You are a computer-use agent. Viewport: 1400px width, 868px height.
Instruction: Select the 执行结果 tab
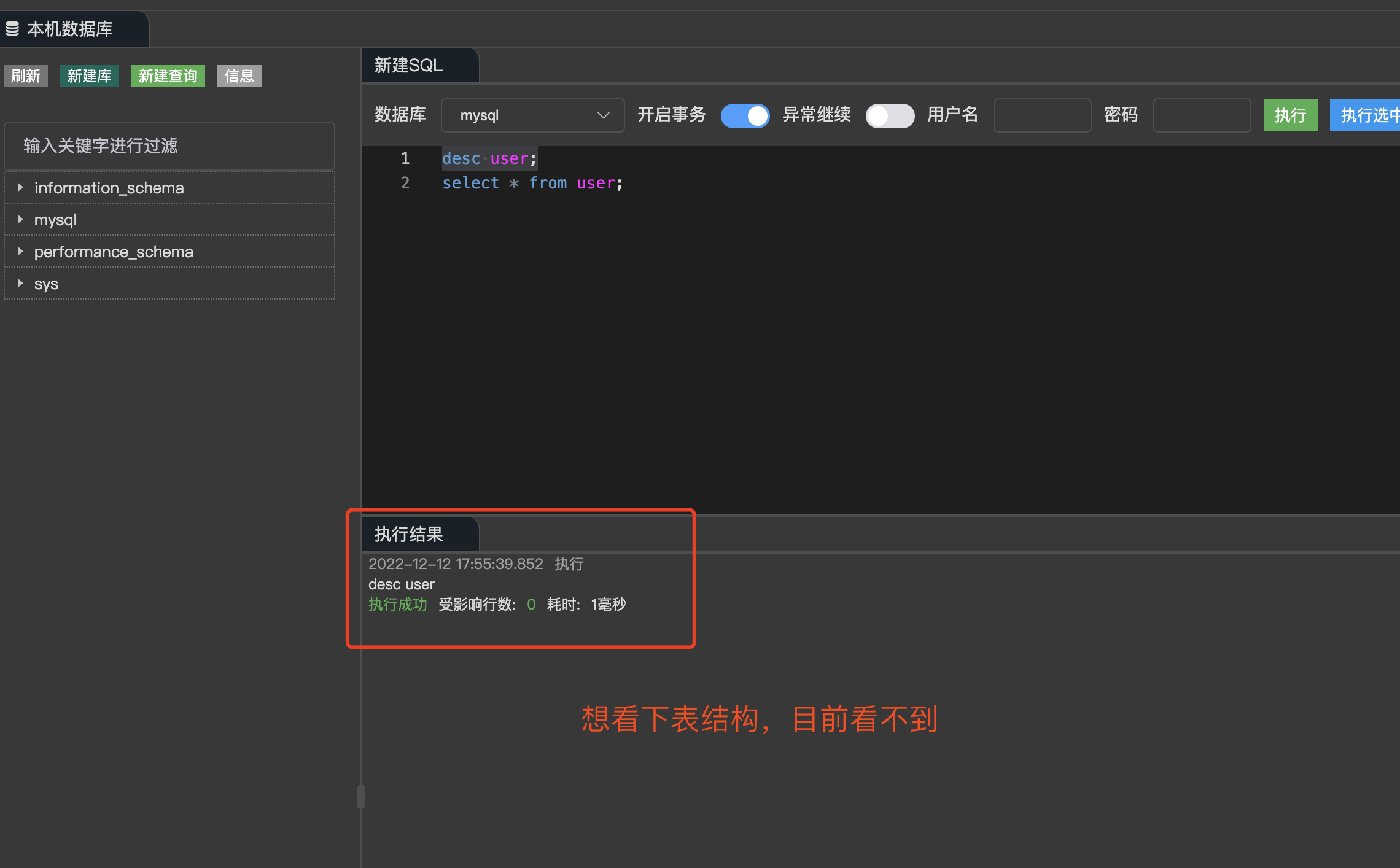click(409, 534)
